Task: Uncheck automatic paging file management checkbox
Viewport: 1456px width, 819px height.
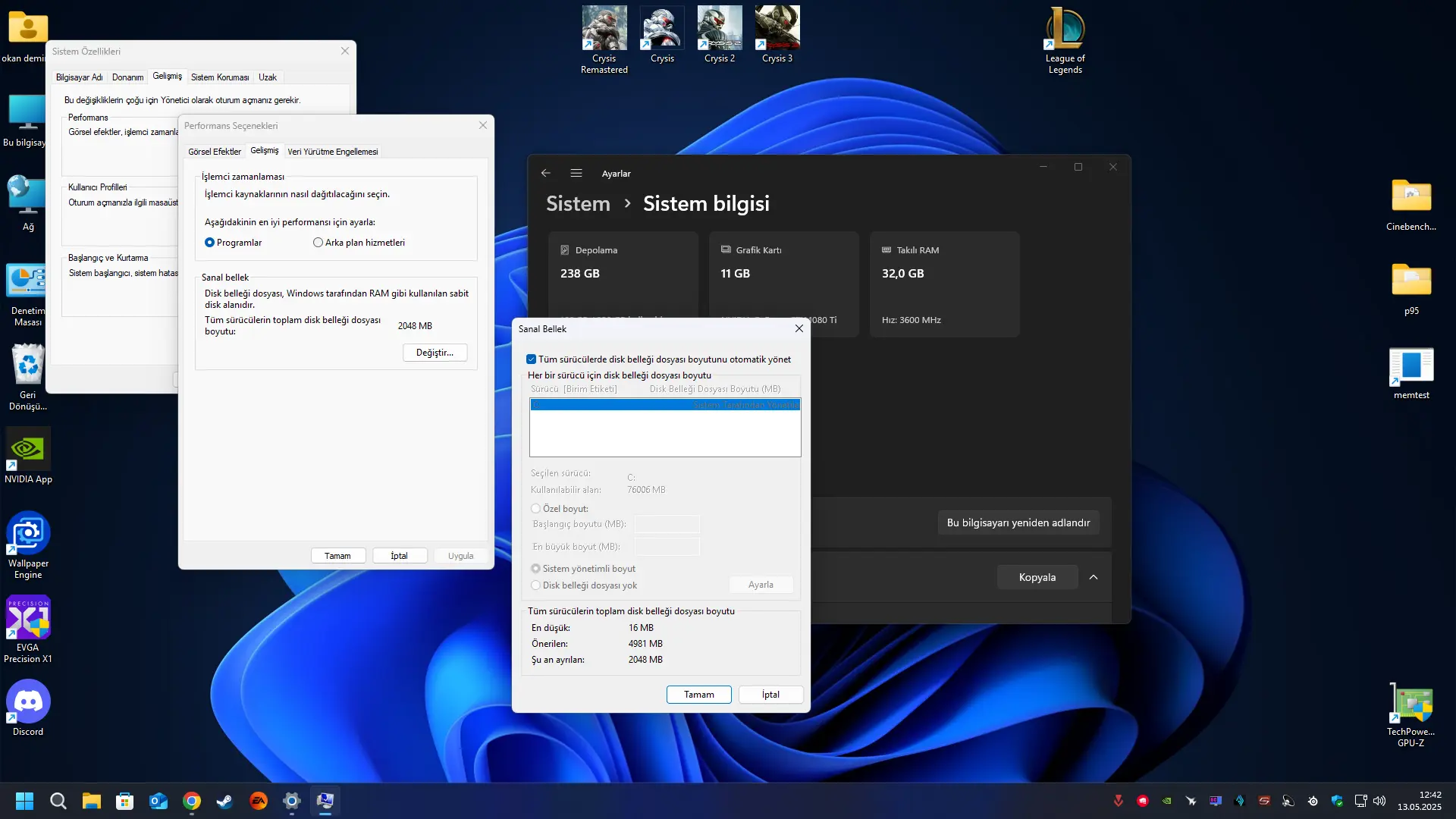Action: click(531, 359)
